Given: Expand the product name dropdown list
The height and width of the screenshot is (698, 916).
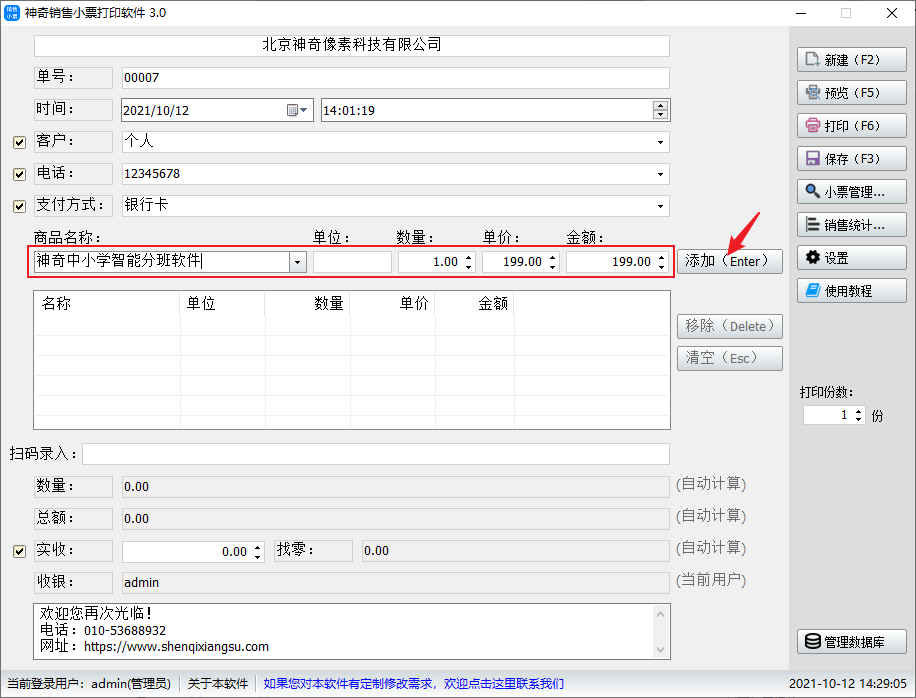Looking at the screenshot, I should pyautogui.click(x=297, y=262).
